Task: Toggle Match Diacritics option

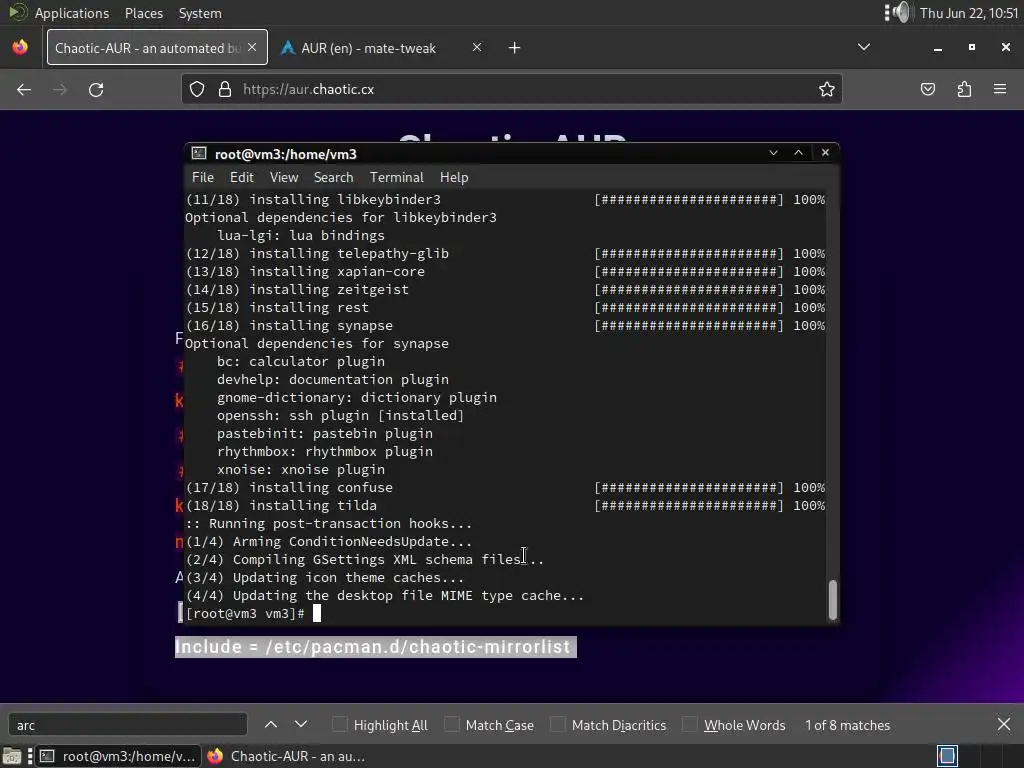Action: coord(558,724)
